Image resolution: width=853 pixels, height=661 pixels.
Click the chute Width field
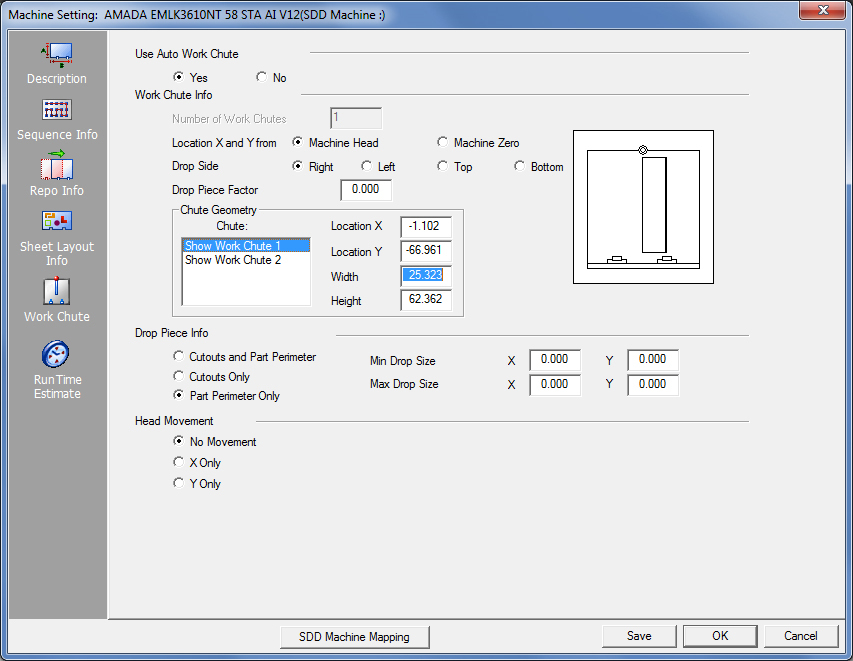(426, 275)
